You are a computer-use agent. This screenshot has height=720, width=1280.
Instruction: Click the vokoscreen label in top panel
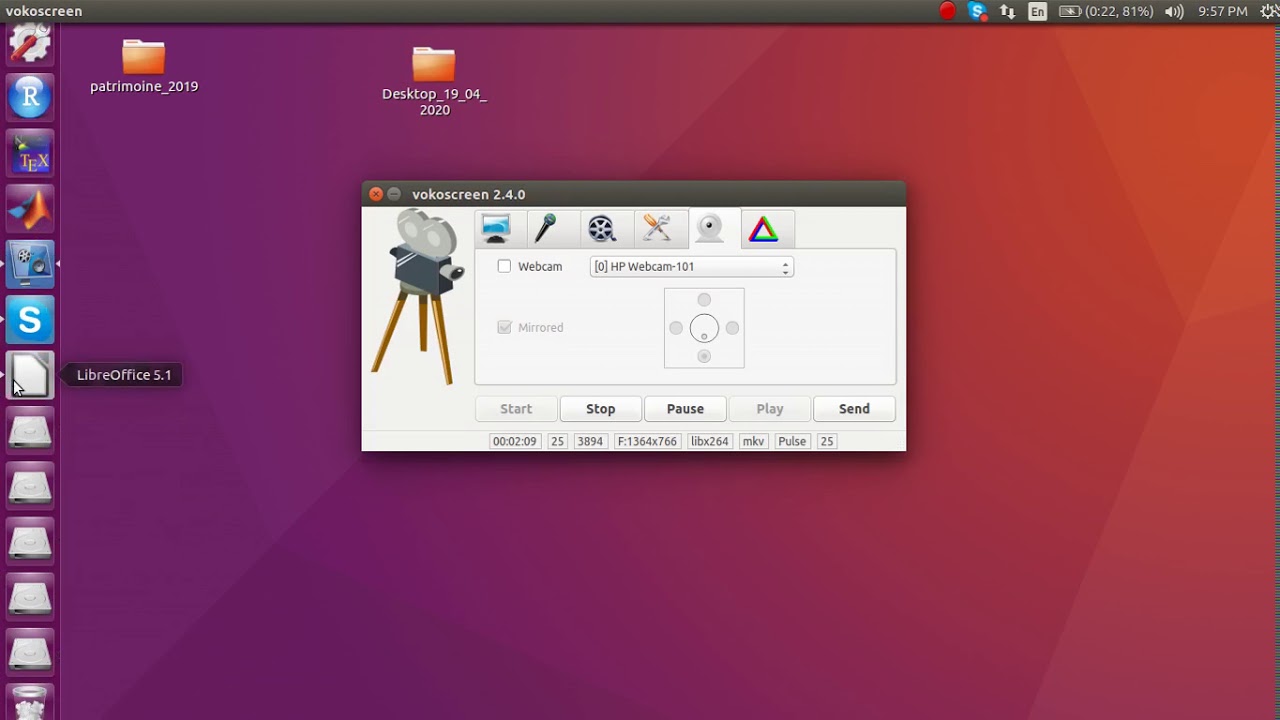[42, 11]
